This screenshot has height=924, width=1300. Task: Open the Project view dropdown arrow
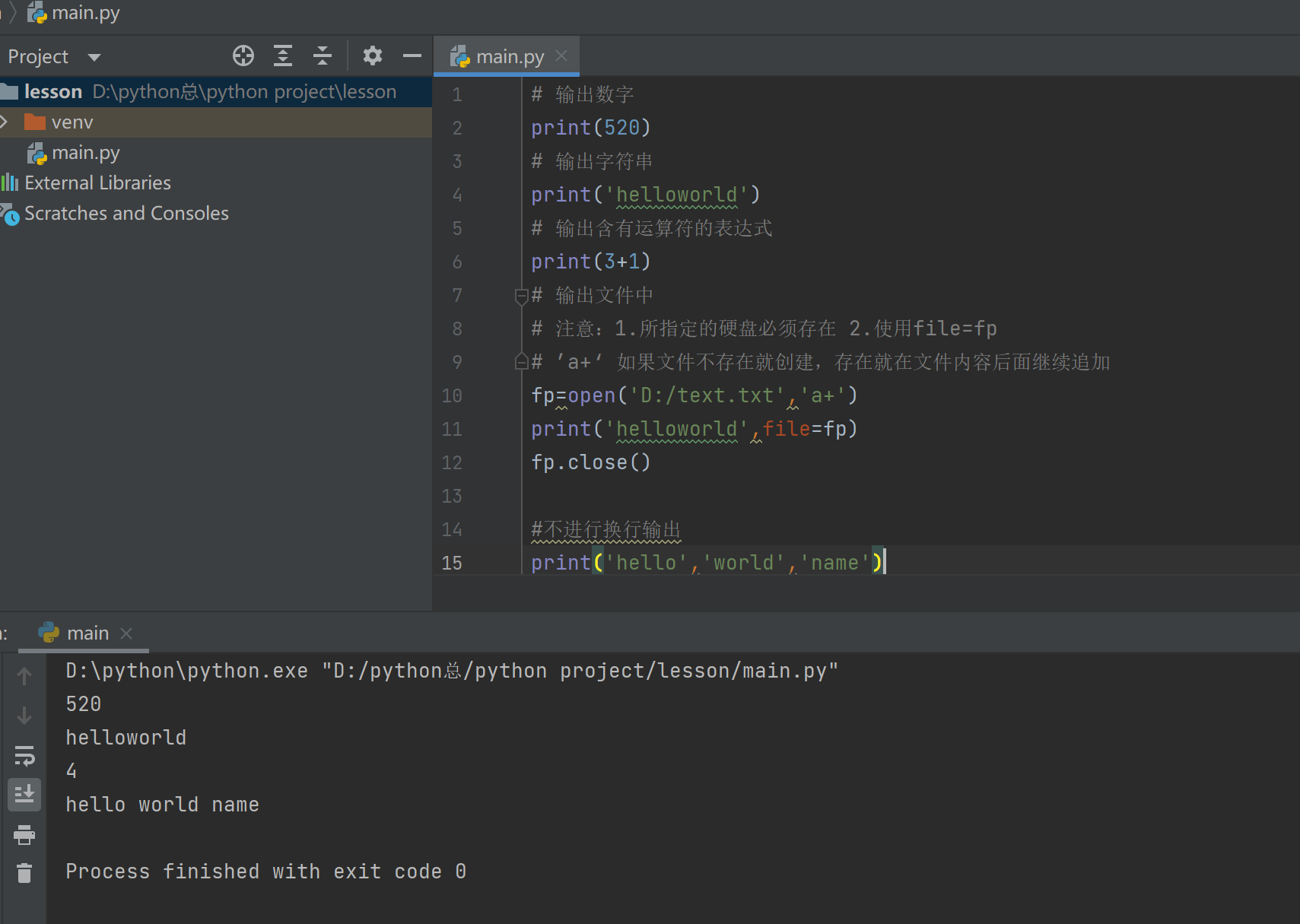click(94, 57)
